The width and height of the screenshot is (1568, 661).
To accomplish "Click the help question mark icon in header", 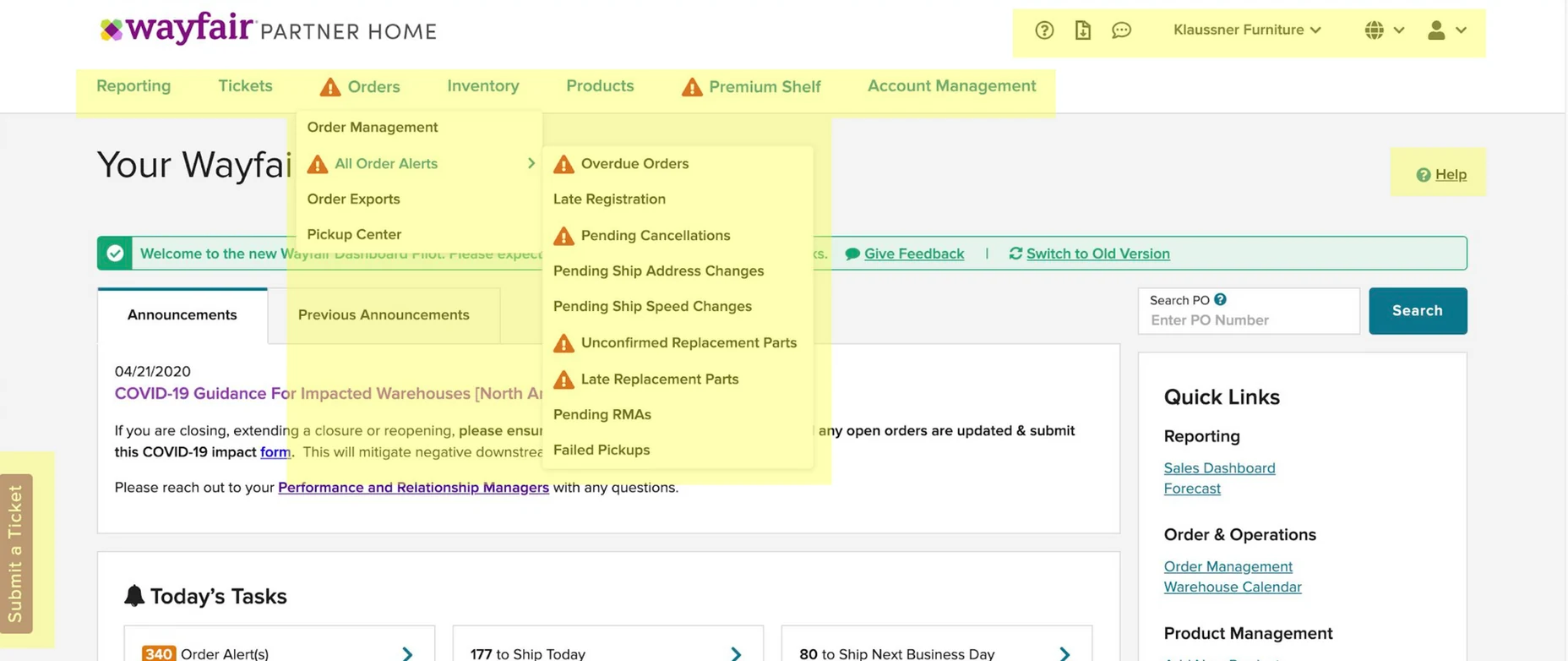I will point(1044,30).
